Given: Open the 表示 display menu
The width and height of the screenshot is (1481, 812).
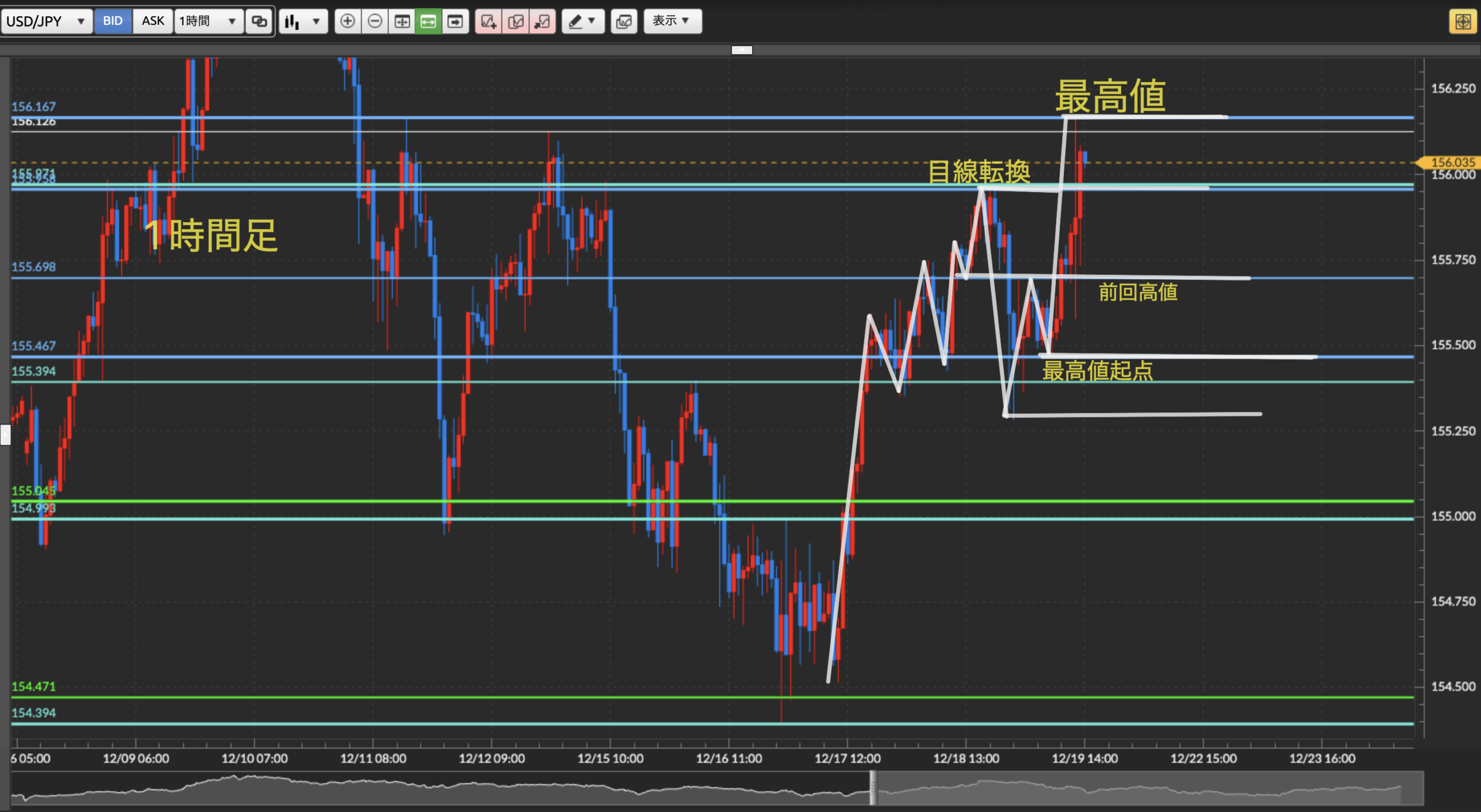Looking at the screenshot, I should tap(672, 21).
